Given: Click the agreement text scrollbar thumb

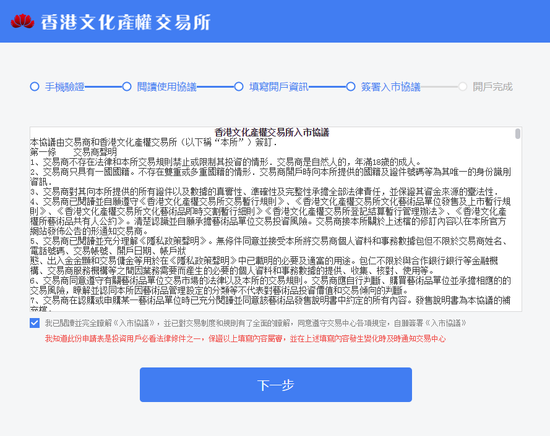Looking at the screenshot, I should tap(518, 134).
